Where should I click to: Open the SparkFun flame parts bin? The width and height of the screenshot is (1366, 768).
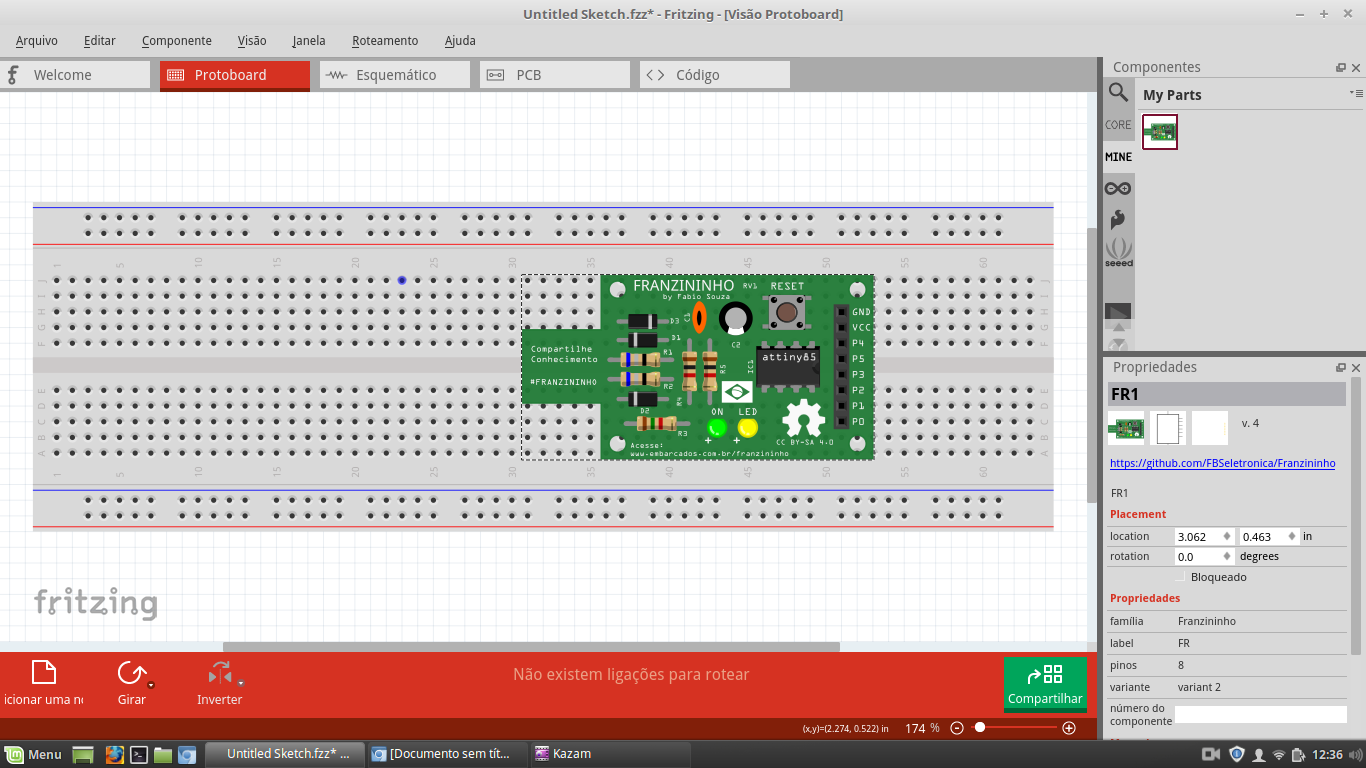point(1118,219)
